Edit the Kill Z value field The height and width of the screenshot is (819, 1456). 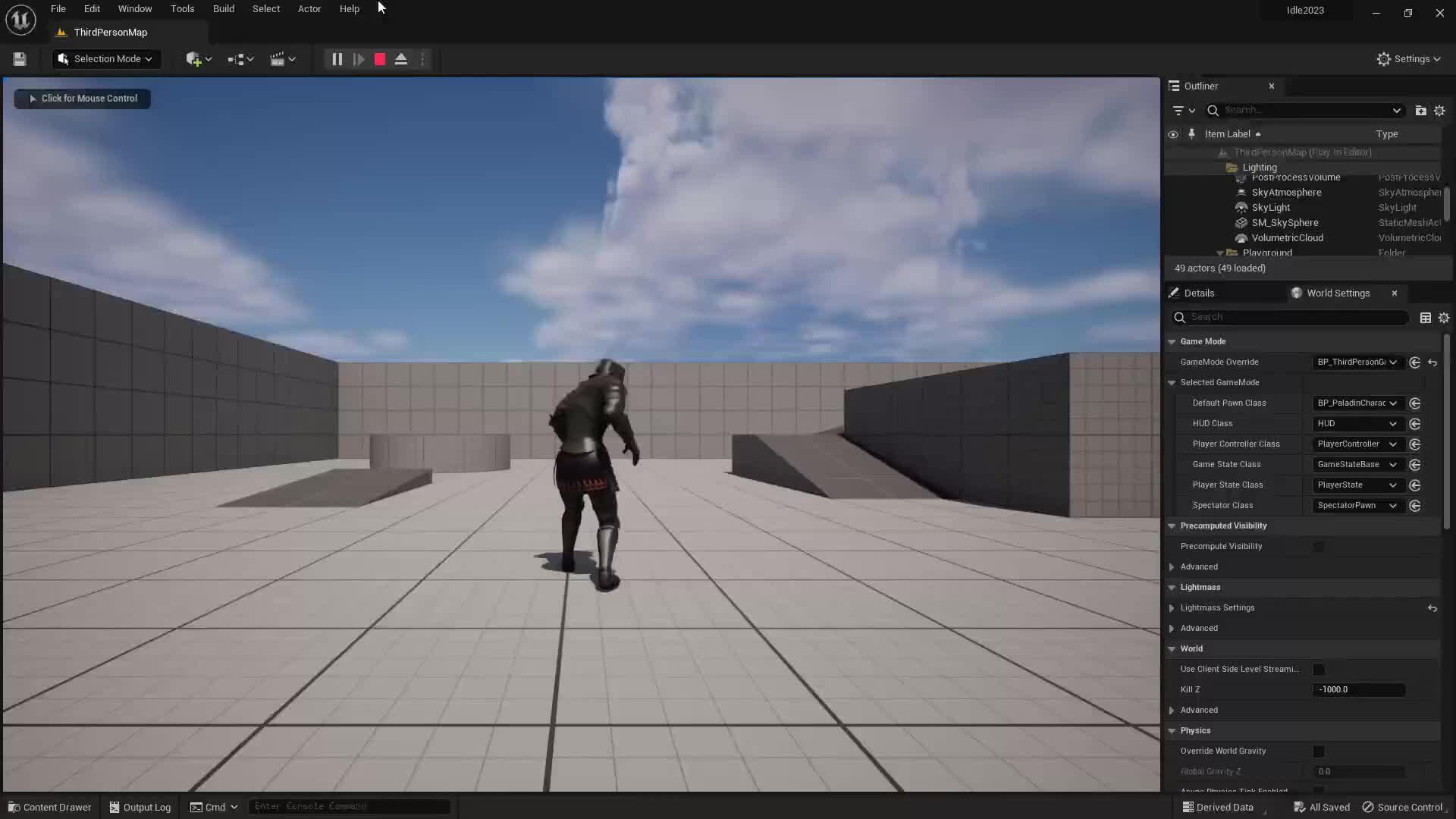tap(1358, 689)
